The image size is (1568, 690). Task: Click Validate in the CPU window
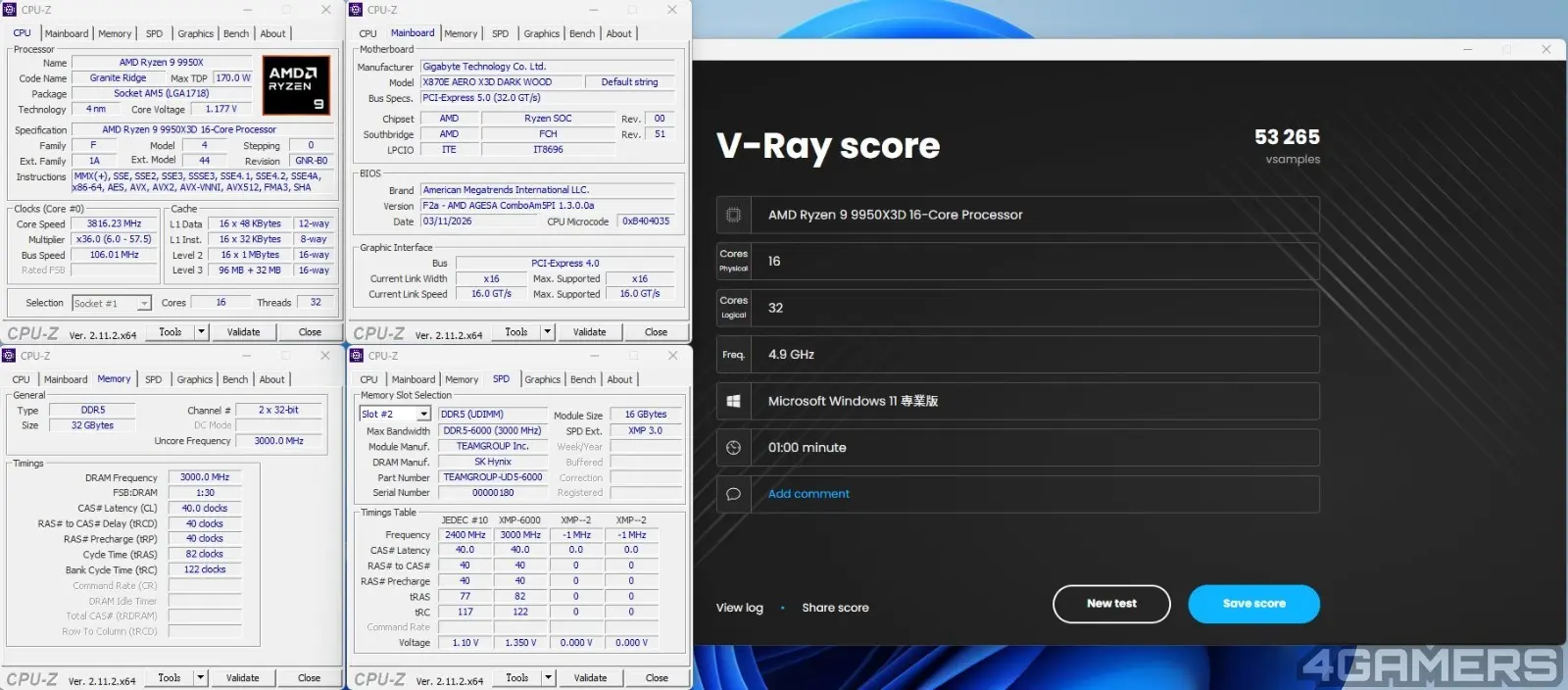pyautogui.click(x=244, y=332)
